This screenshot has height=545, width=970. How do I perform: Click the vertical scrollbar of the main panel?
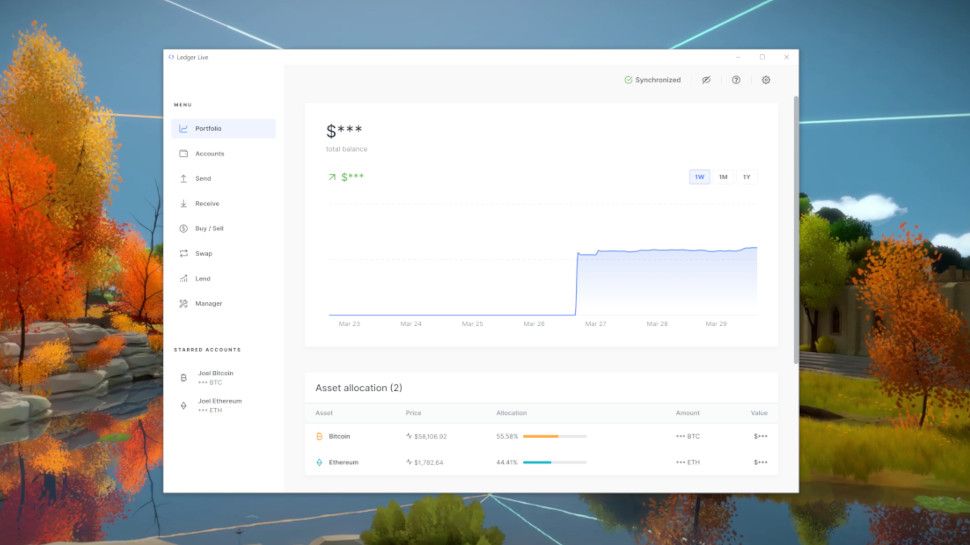[796, 230]
